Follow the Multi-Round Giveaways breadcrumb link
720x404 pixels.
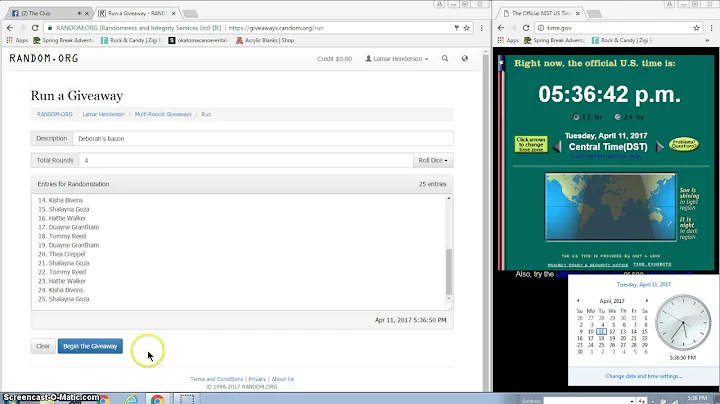pos(163,114)
